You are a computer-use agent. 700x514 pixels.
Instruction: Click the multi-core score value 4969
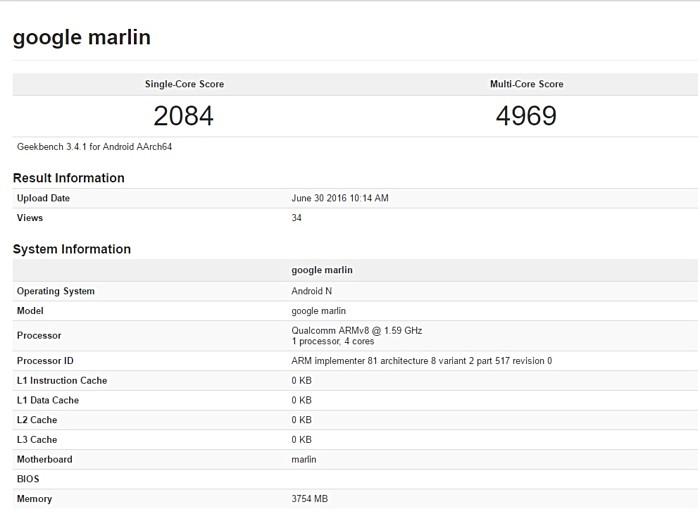click(526, 116)
